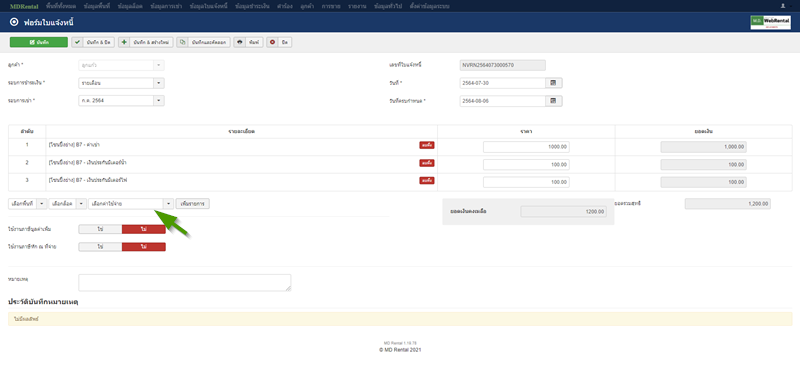Click the รายละเอียด details column header
The image size is (800, 385).
[241, 132]
